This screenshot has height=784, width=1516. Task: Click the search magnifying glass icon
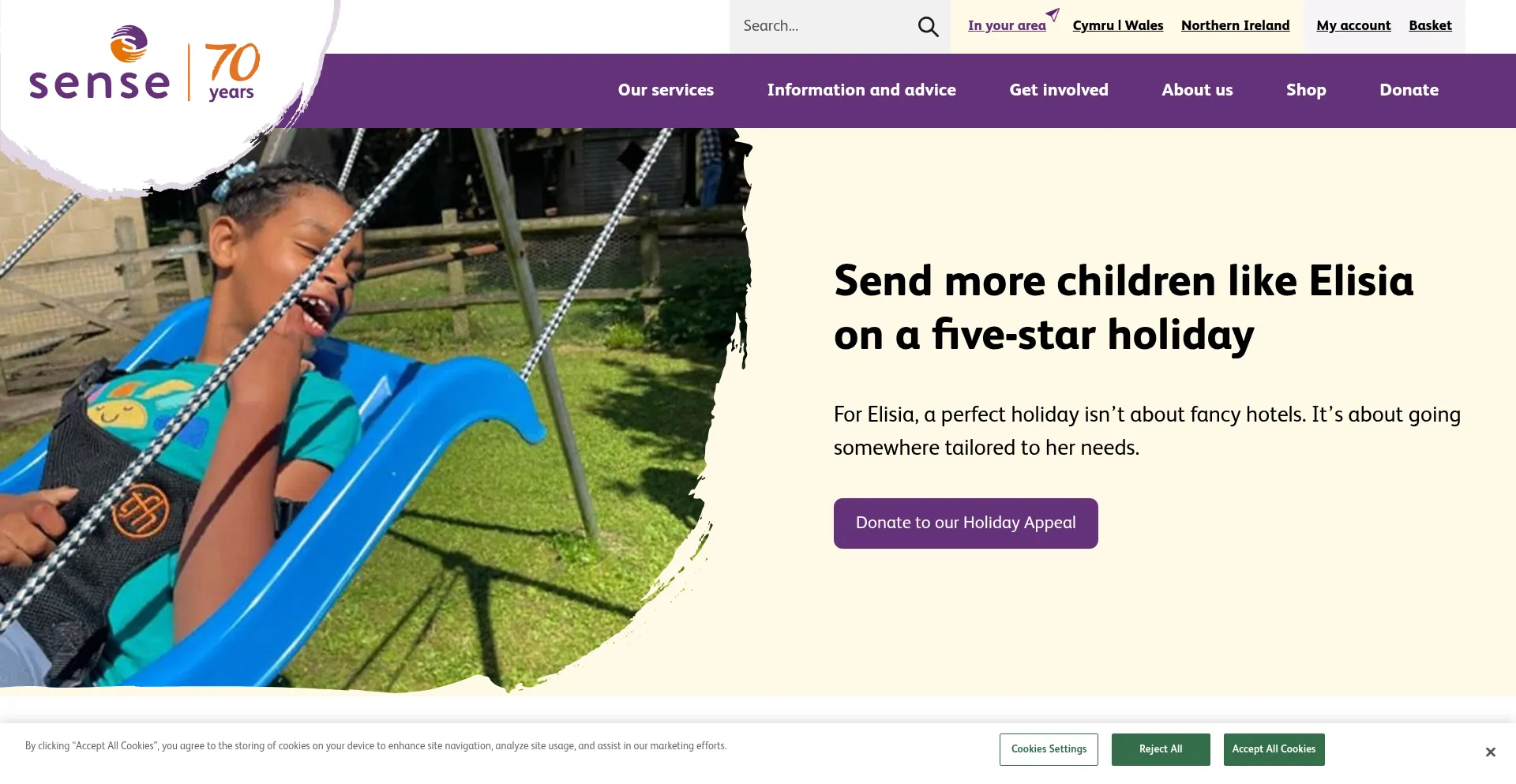pos(928,27)
